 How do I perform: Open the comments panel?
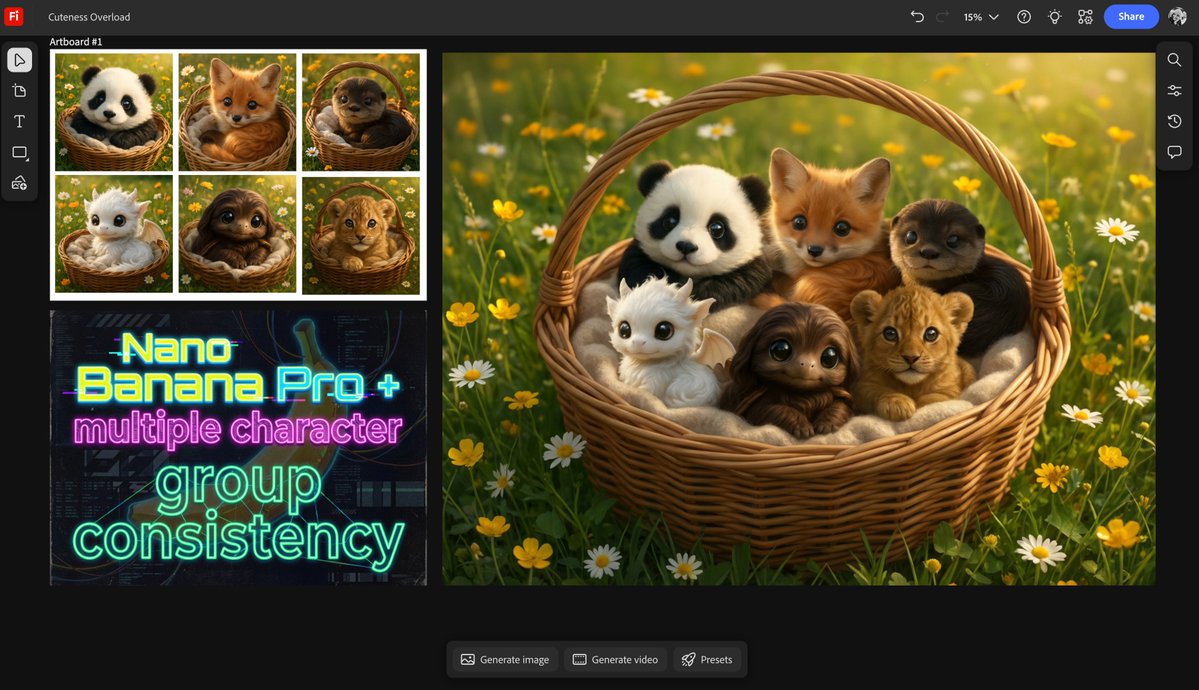coord(1174,151)
